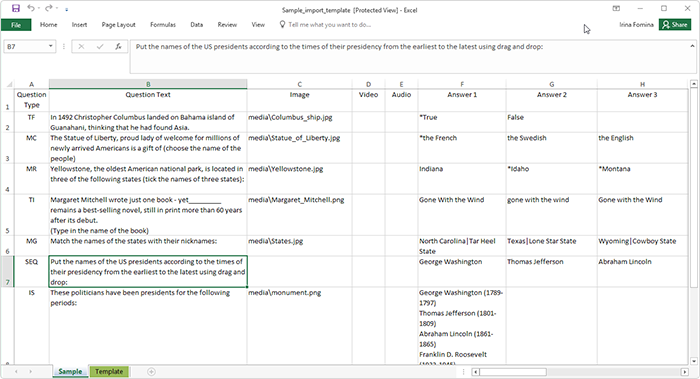Open the Data tab
Image resolution: width=700 pixels, height=379 pixels.
click(197, 25)
